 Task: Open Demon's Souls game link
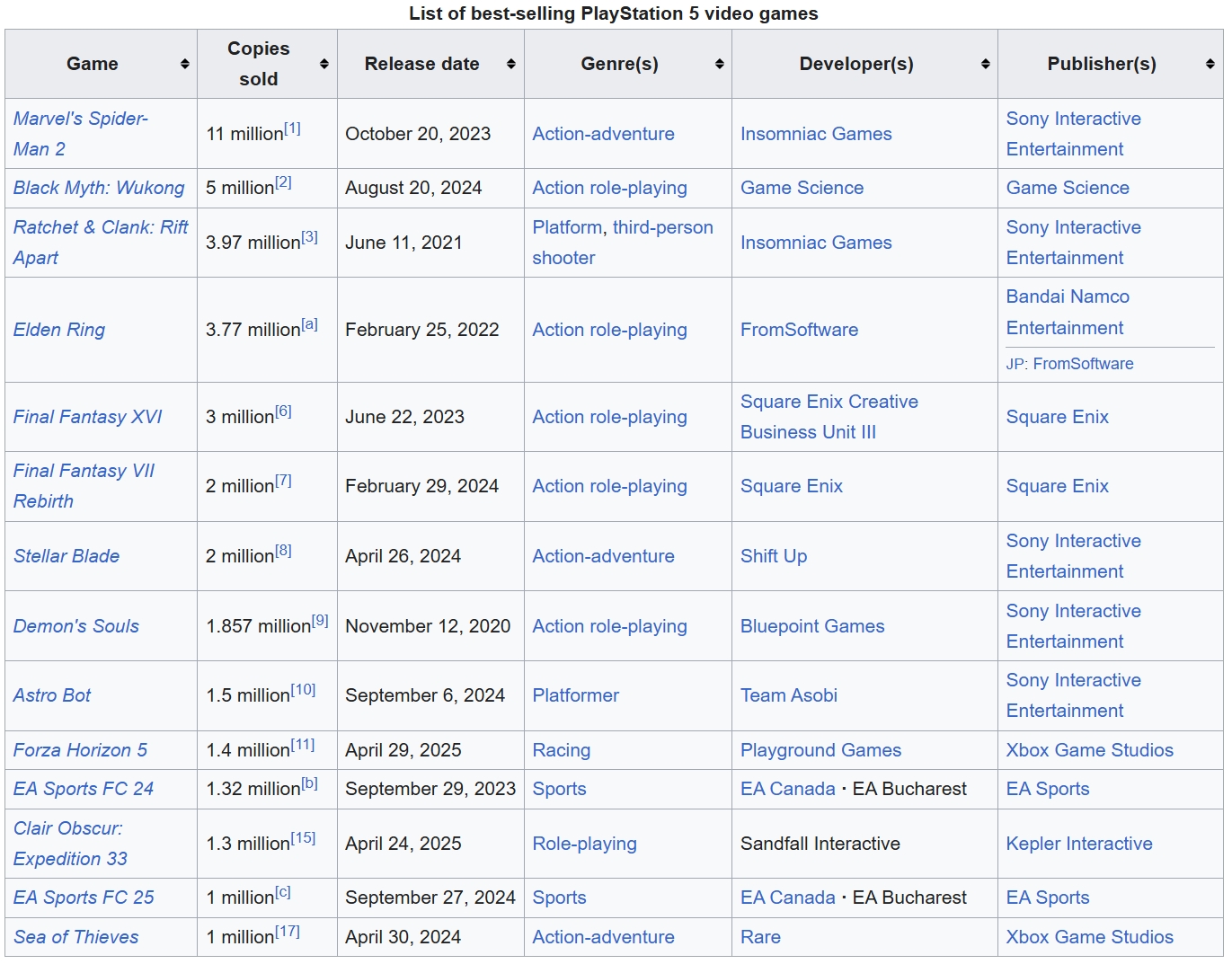click(76, 626)
